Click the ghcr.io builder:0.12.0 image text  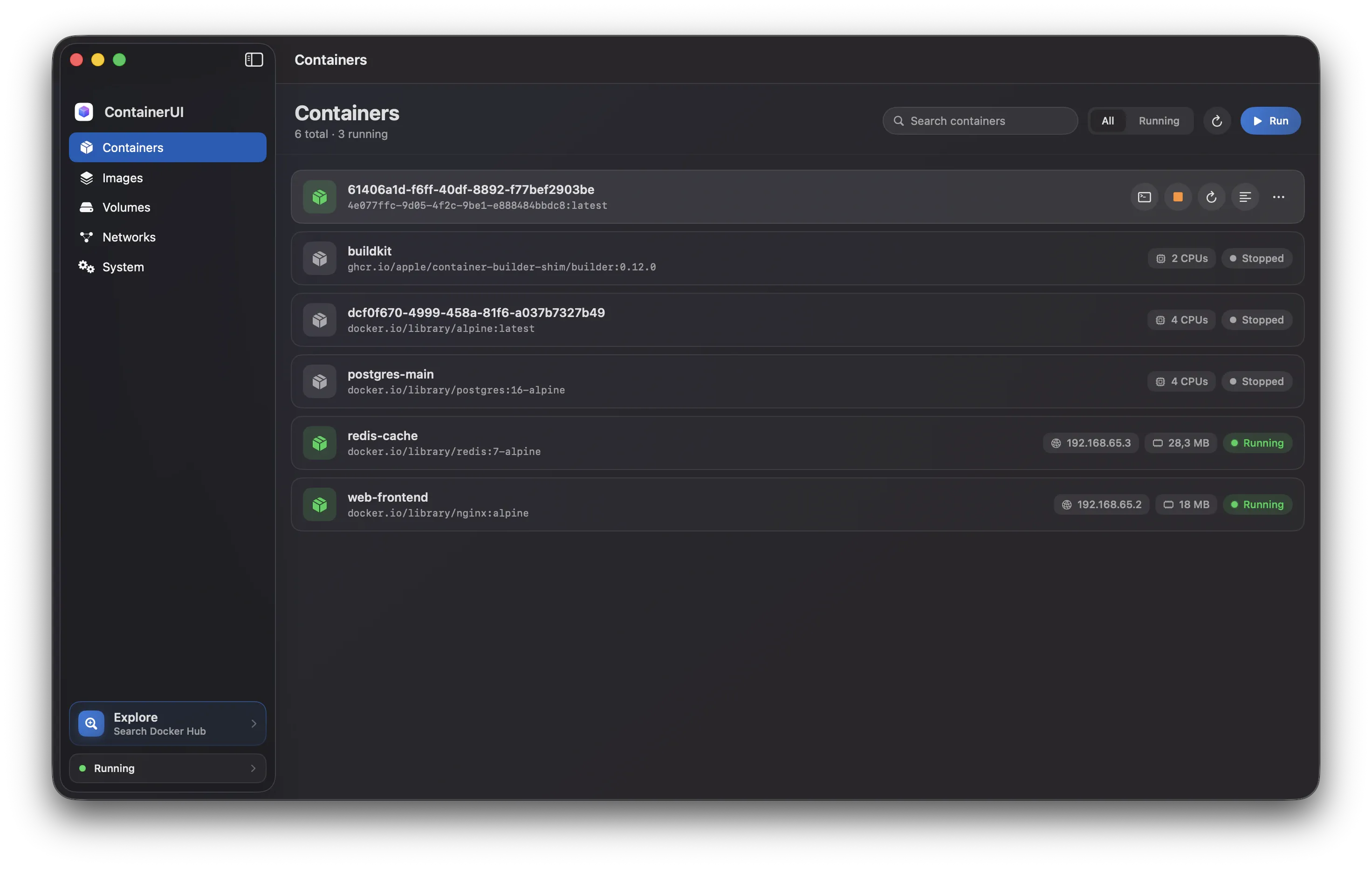501,267
